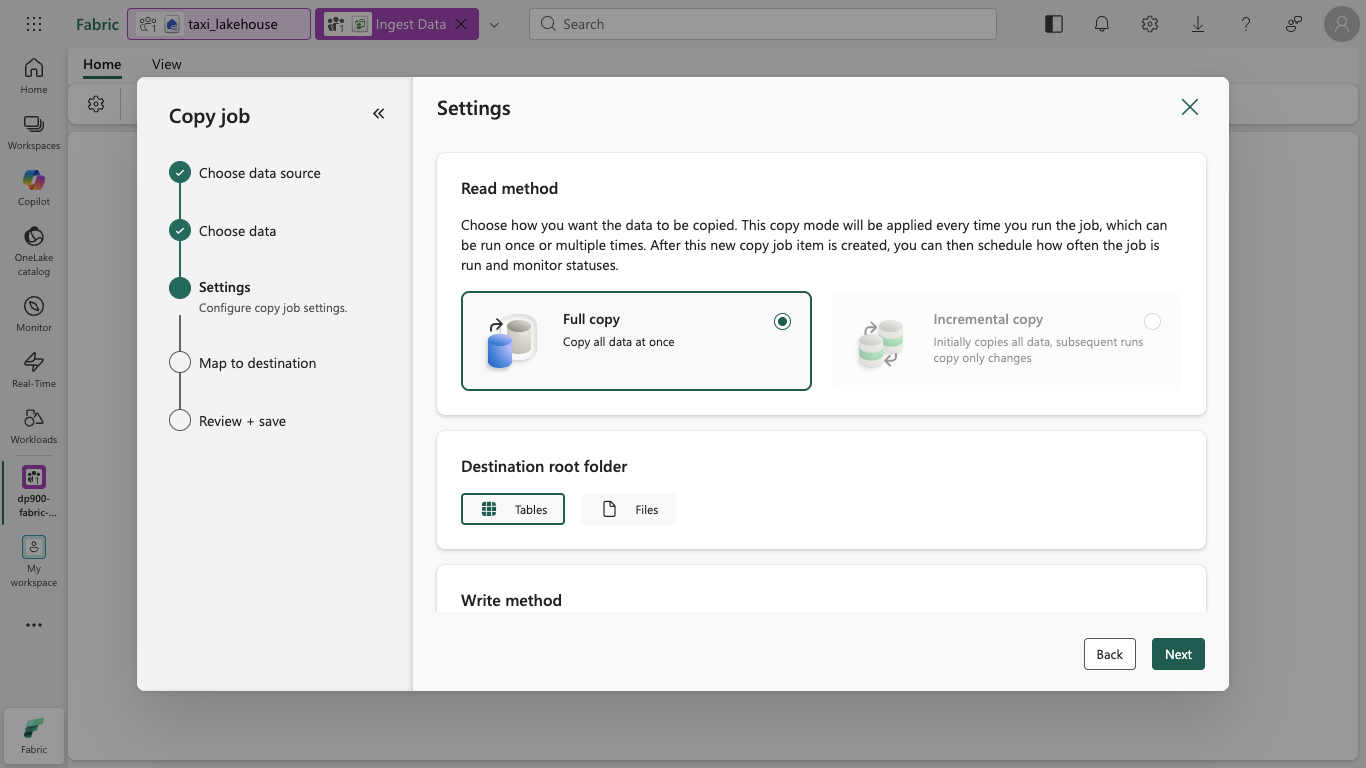Close the Ingest Data tab
This screenshot has width=1366, height=768.
pyautogui.click(x=461, y=24)
